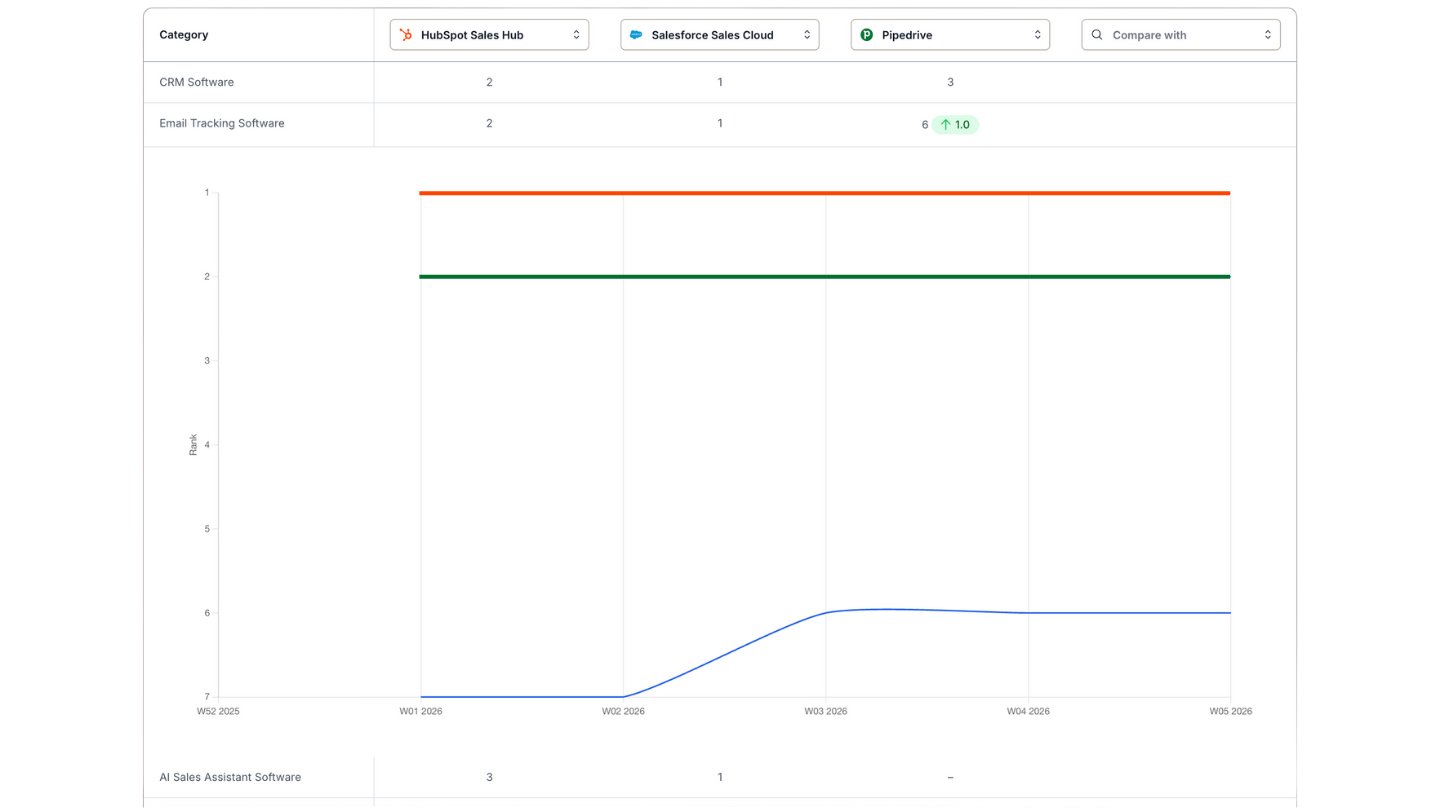Click Pipedrive rank 6 in Email Tracking
This screenshot has height=810, width=1440.
[925, 125]
